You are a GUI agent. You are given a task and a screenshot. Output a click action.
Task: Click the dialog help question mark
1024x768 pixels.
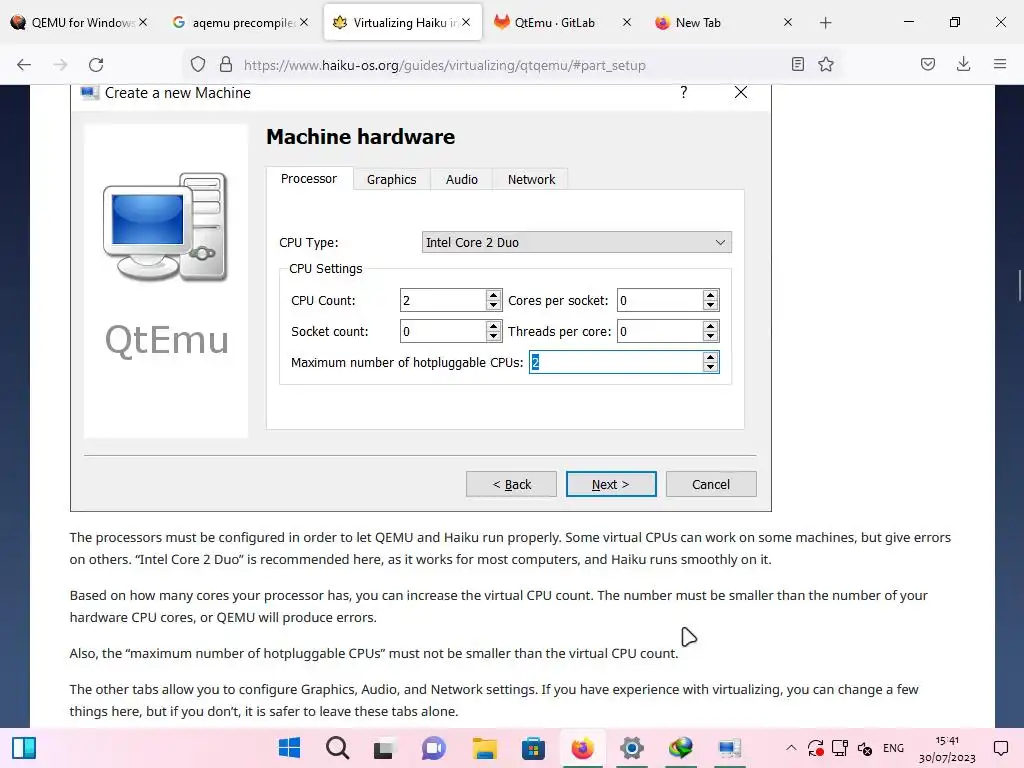[x=684, y=92]
